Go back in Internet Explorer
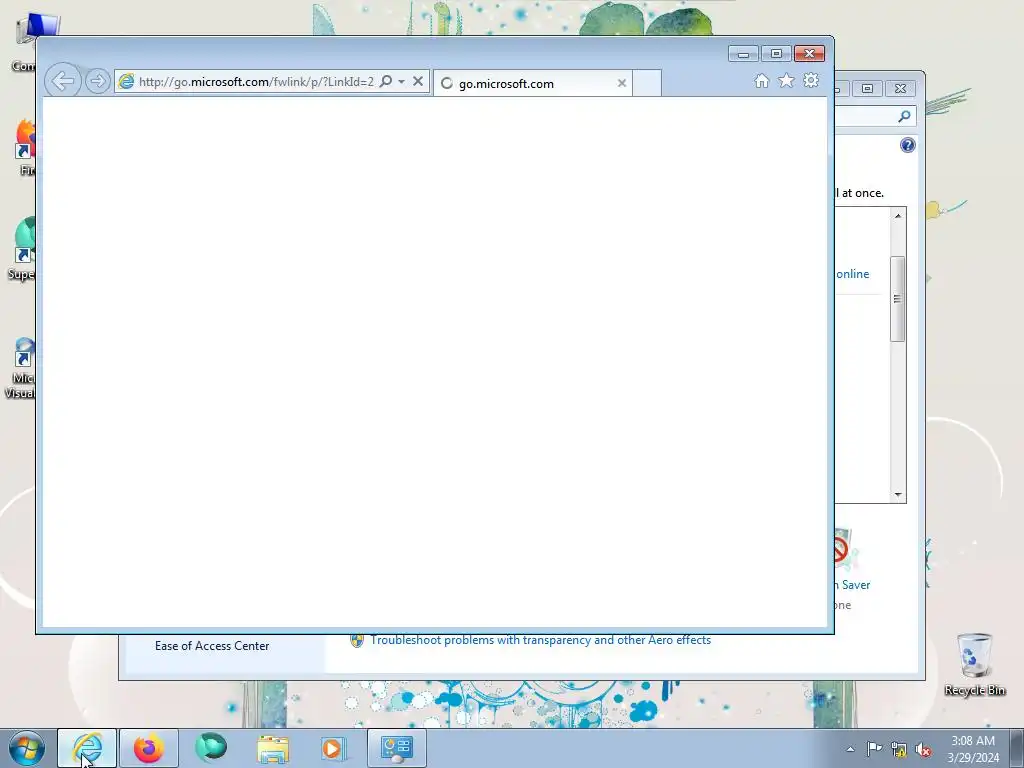Image resolution: width=1024 pixels, height=768 pixels. click(x=63, y=81)
